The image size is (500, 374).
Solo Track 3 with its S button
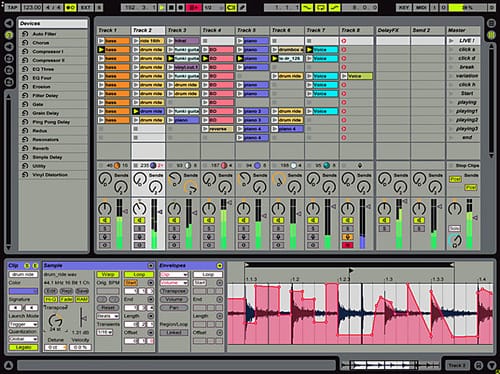coord(174,229)
